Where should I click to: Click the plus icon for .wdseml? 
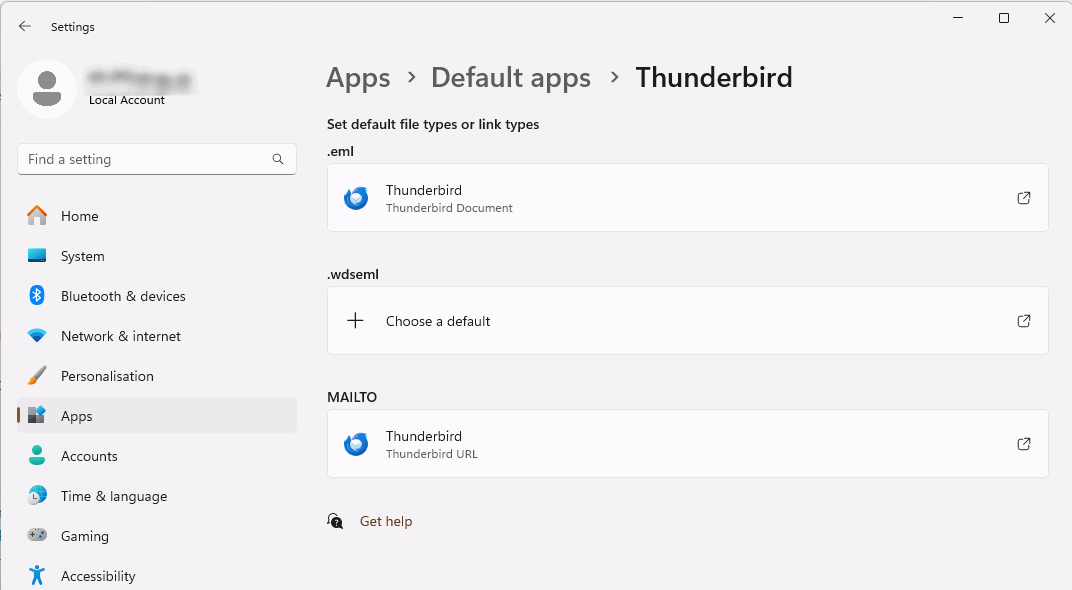coord(356,321)
